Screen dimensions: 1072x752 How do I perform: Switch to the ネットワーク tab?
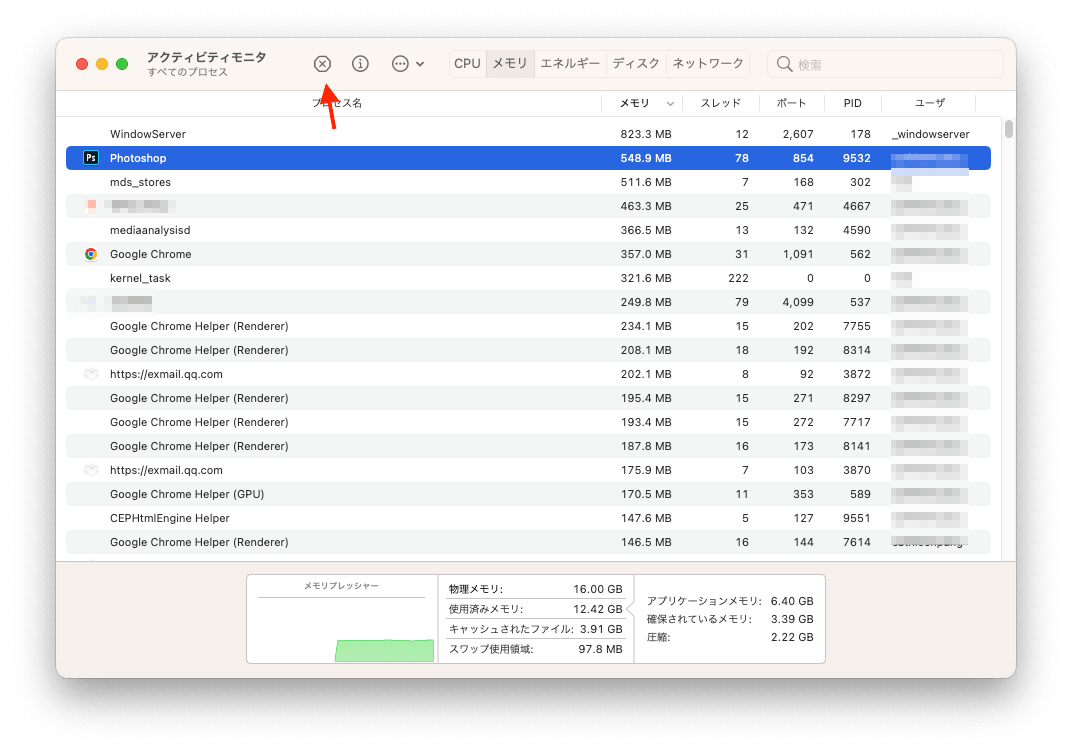[x=708, y=64]
